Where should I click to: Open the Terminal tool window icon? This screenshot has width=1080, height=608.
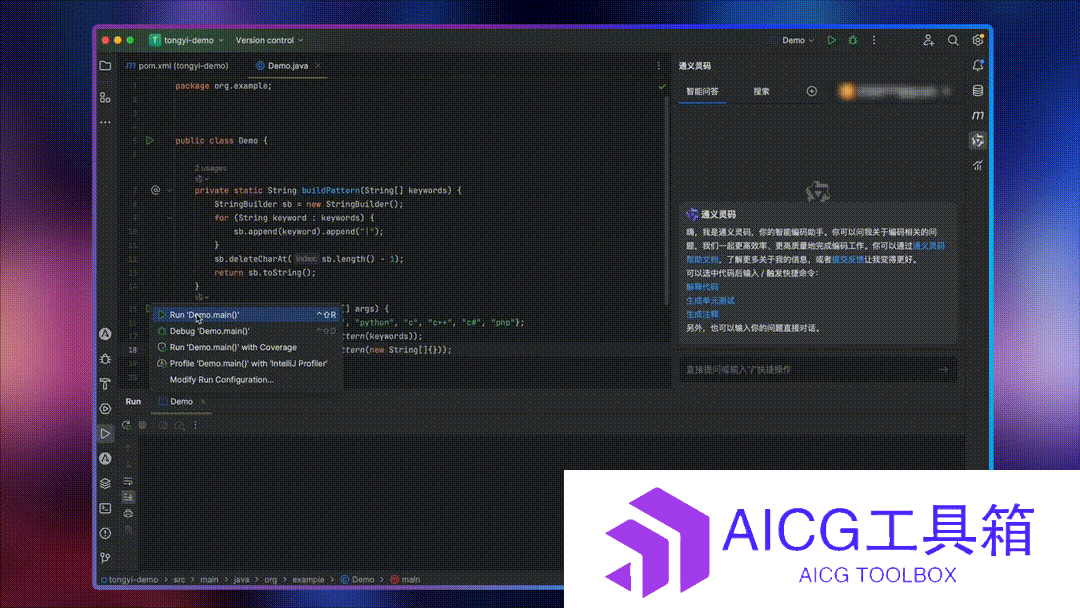[x=105, y=508]
